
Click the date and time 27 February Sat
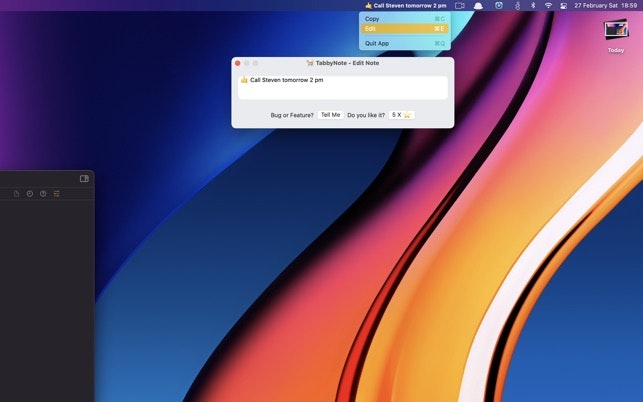(605, 6)
